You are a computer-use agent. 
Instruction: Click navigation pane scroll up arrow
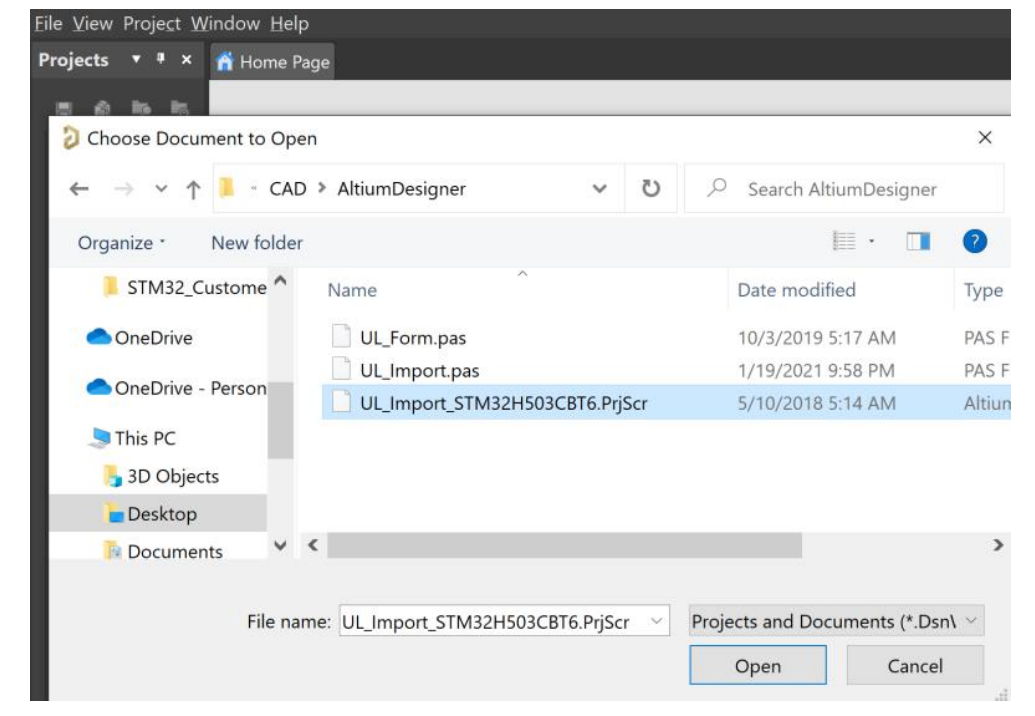[281, 280]
